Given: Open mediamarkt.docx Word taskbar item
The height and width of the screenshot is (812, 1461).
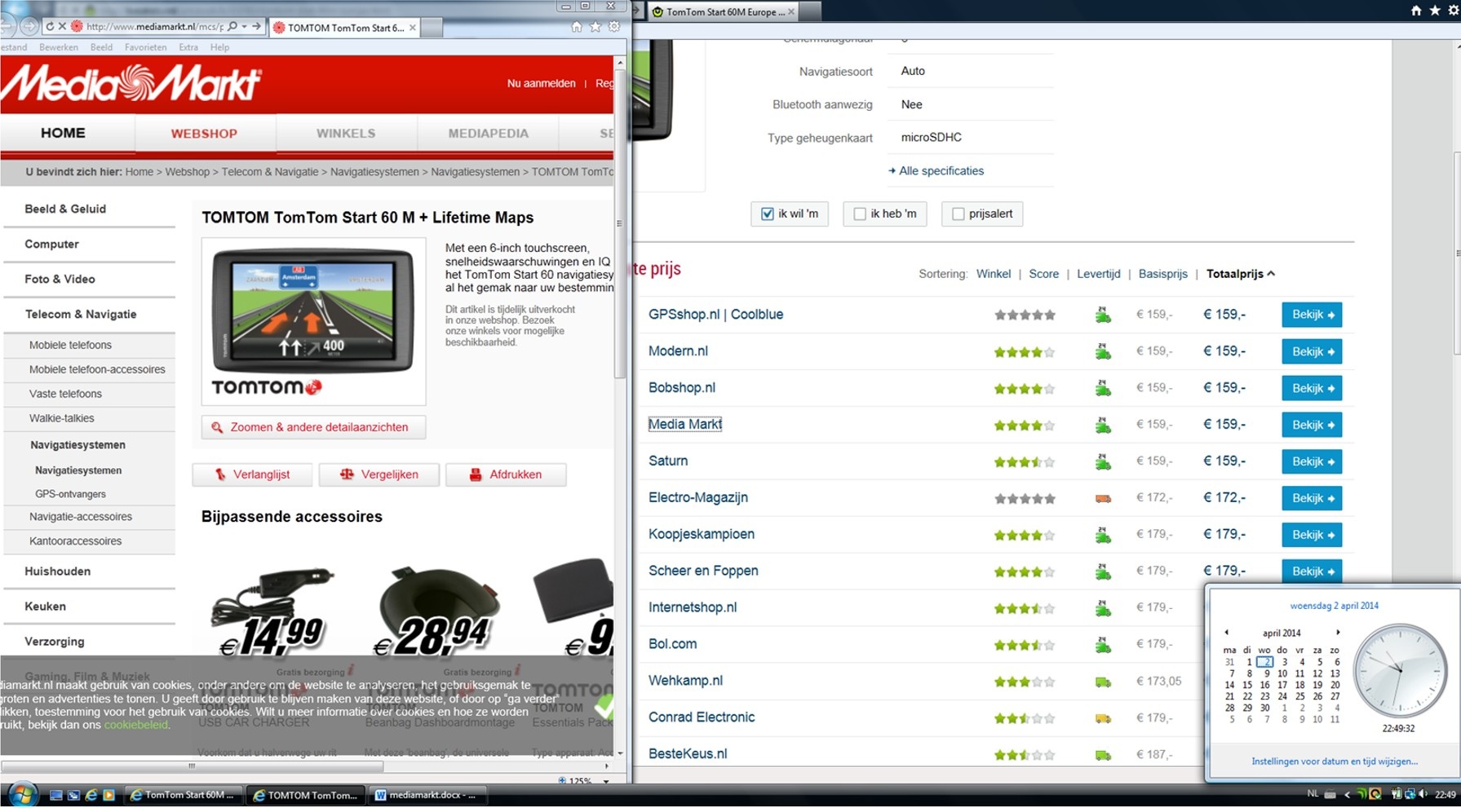Looking at the screenshot, I should pyautogui.click(x=427, y=795).
